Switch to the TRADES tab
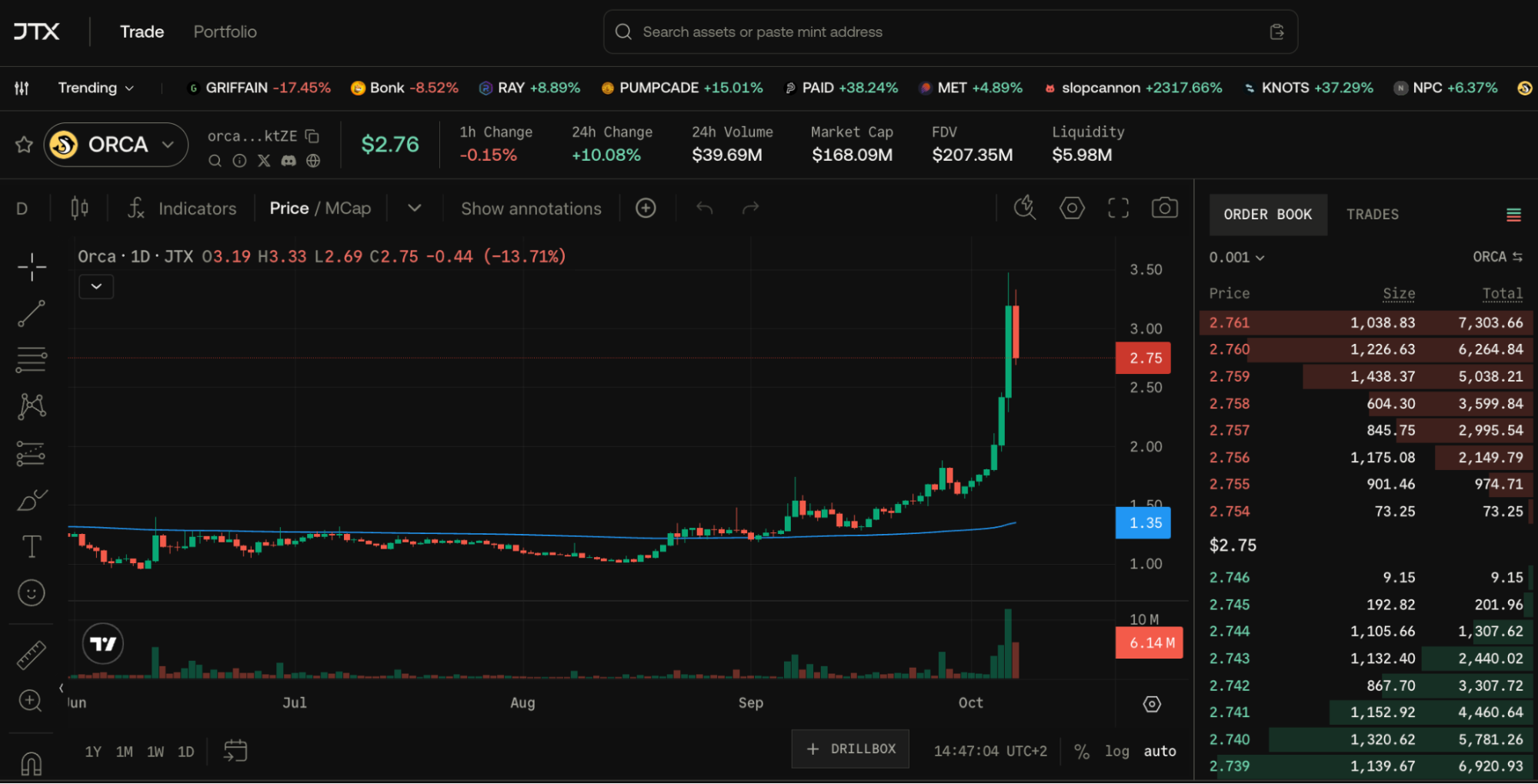The width and height of the screenshot is (1538, 784). point(1372,215)
